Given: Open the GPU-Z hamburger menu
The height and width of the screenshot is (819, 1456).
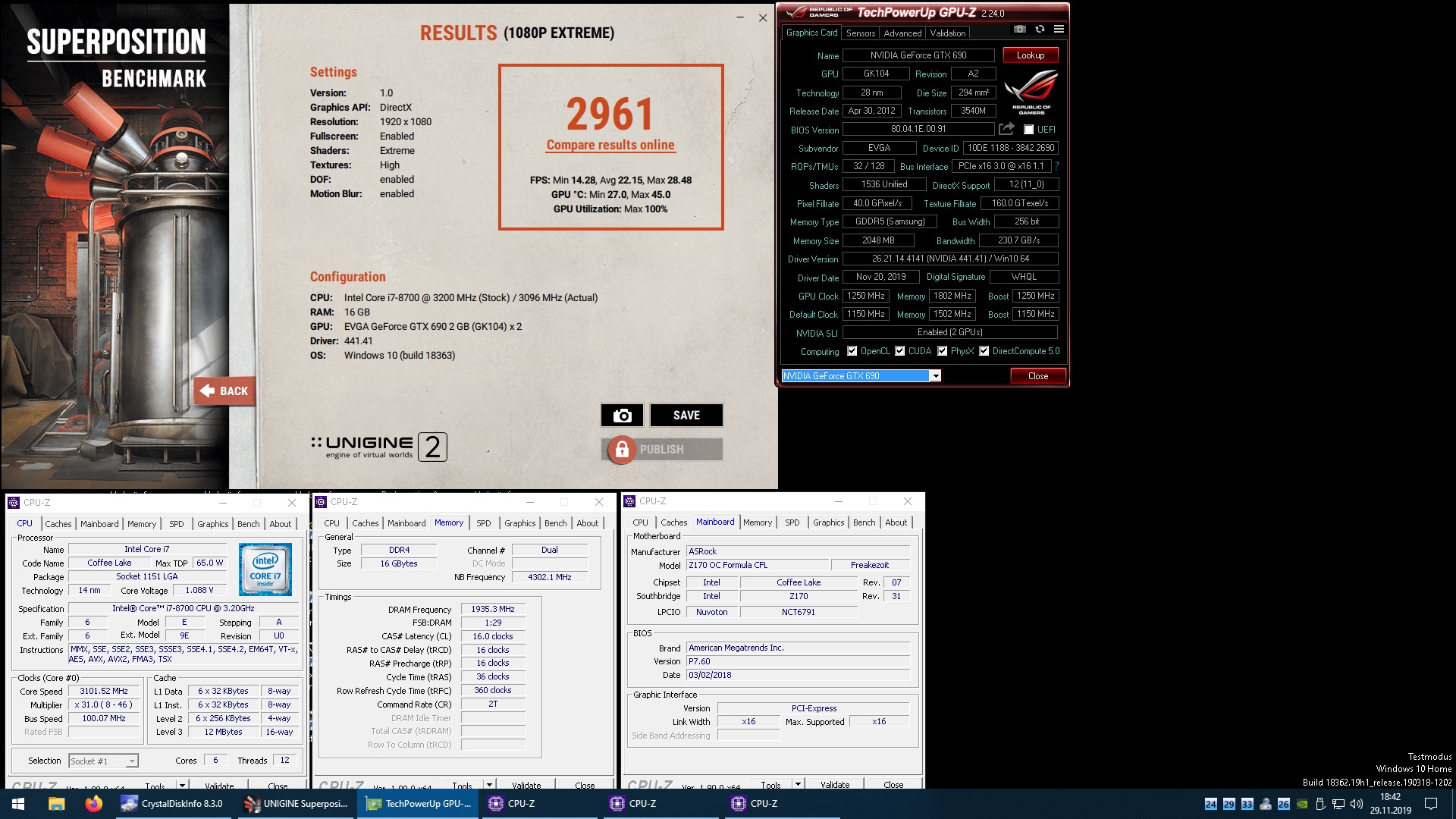Looking at the screenshot, I should 1059,30.
